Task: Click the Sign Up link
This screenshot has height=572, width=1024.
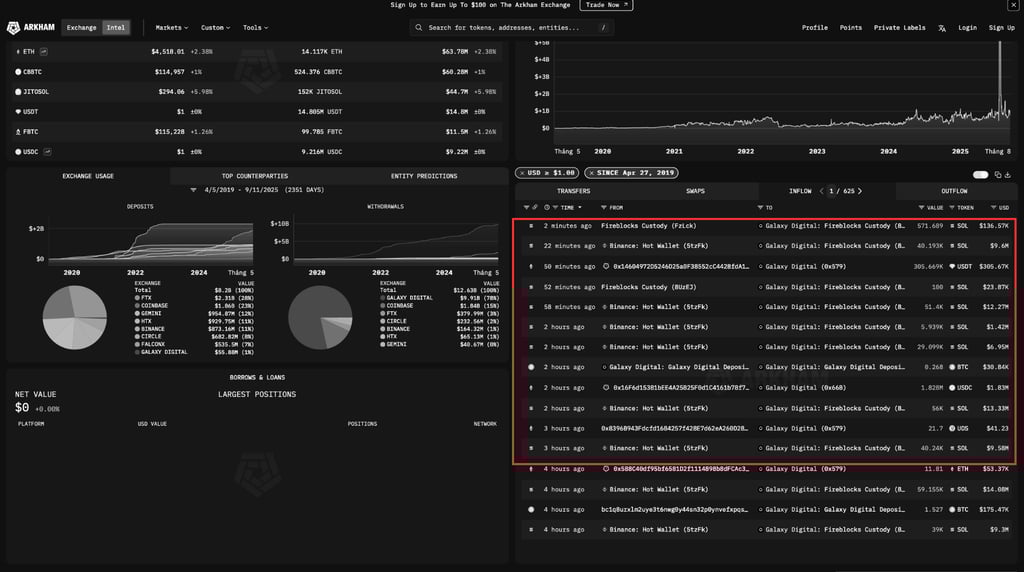Action: [1001, 27]
